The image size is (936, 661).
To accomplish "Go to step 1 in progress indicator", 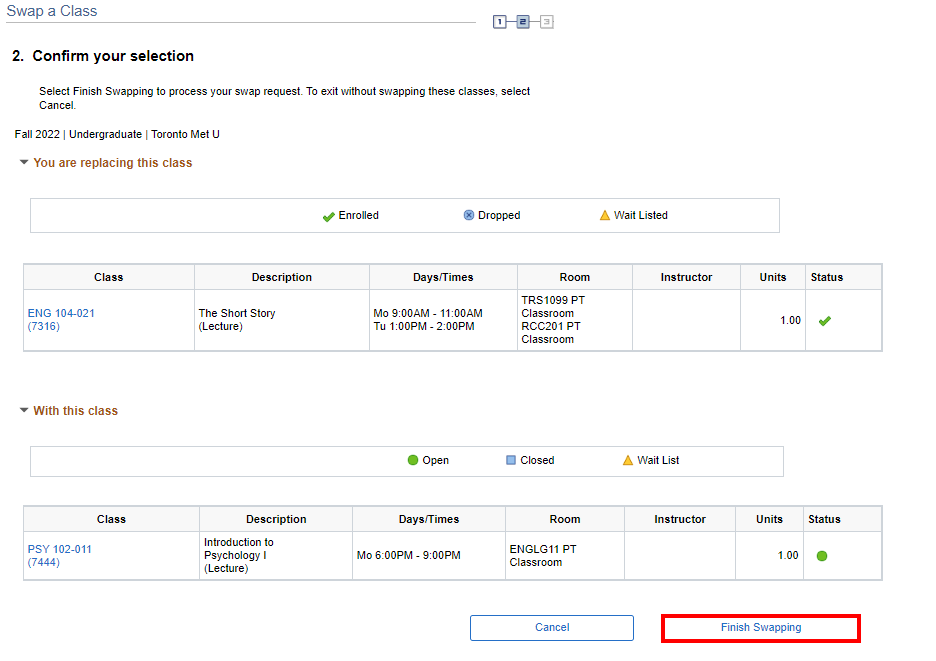I will pyautogui.click(x=499, y=21).
